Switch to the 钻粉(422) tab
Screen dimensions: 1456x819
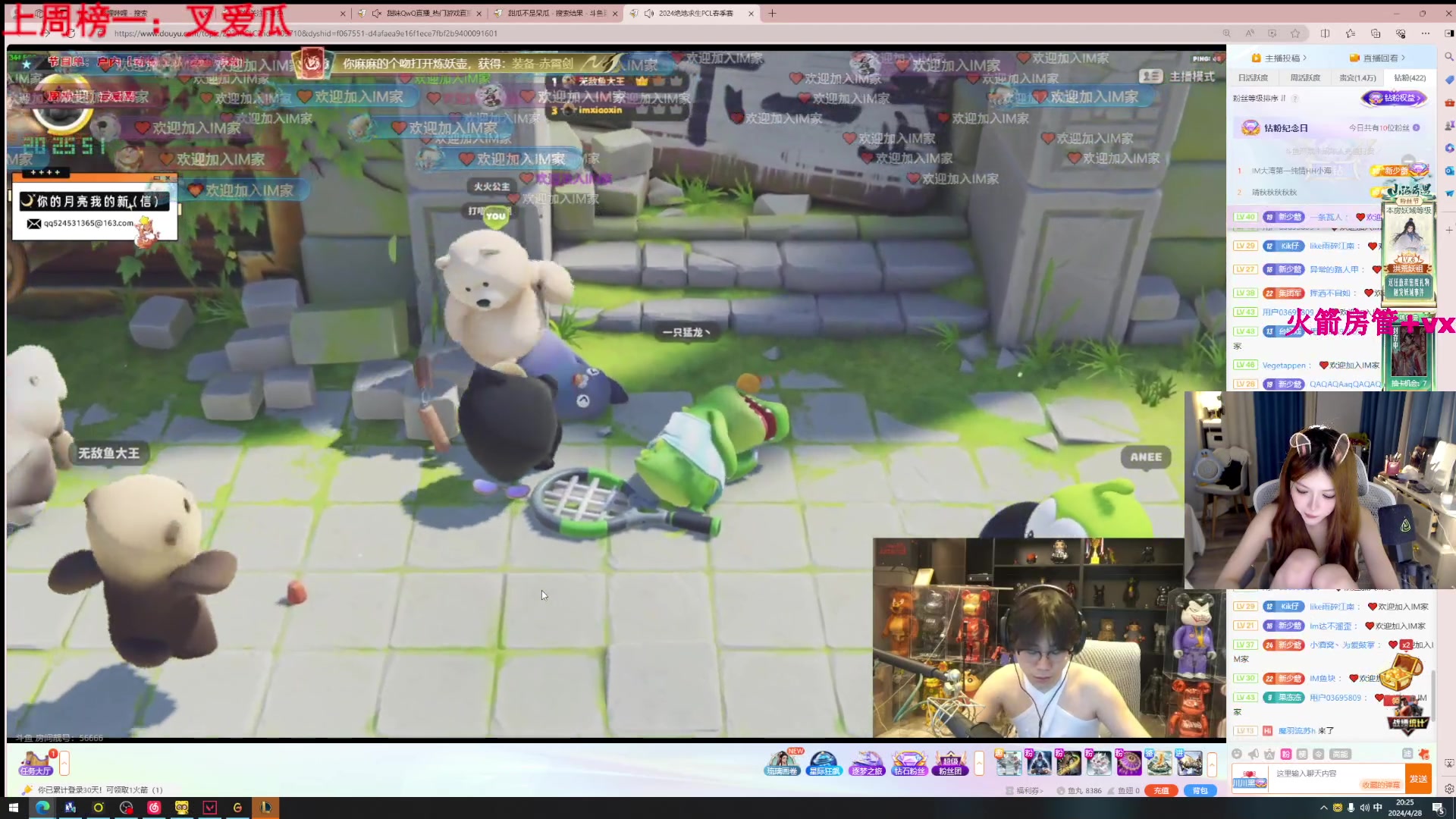pyautogui.click(x=1410, y=77)
